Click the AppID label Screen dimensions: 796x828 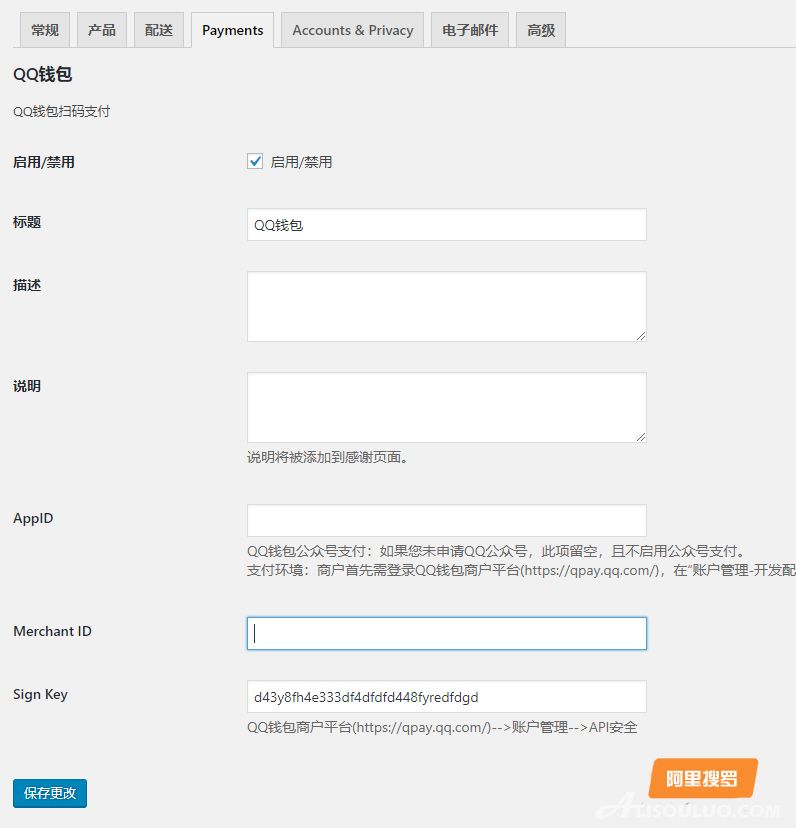33,518
